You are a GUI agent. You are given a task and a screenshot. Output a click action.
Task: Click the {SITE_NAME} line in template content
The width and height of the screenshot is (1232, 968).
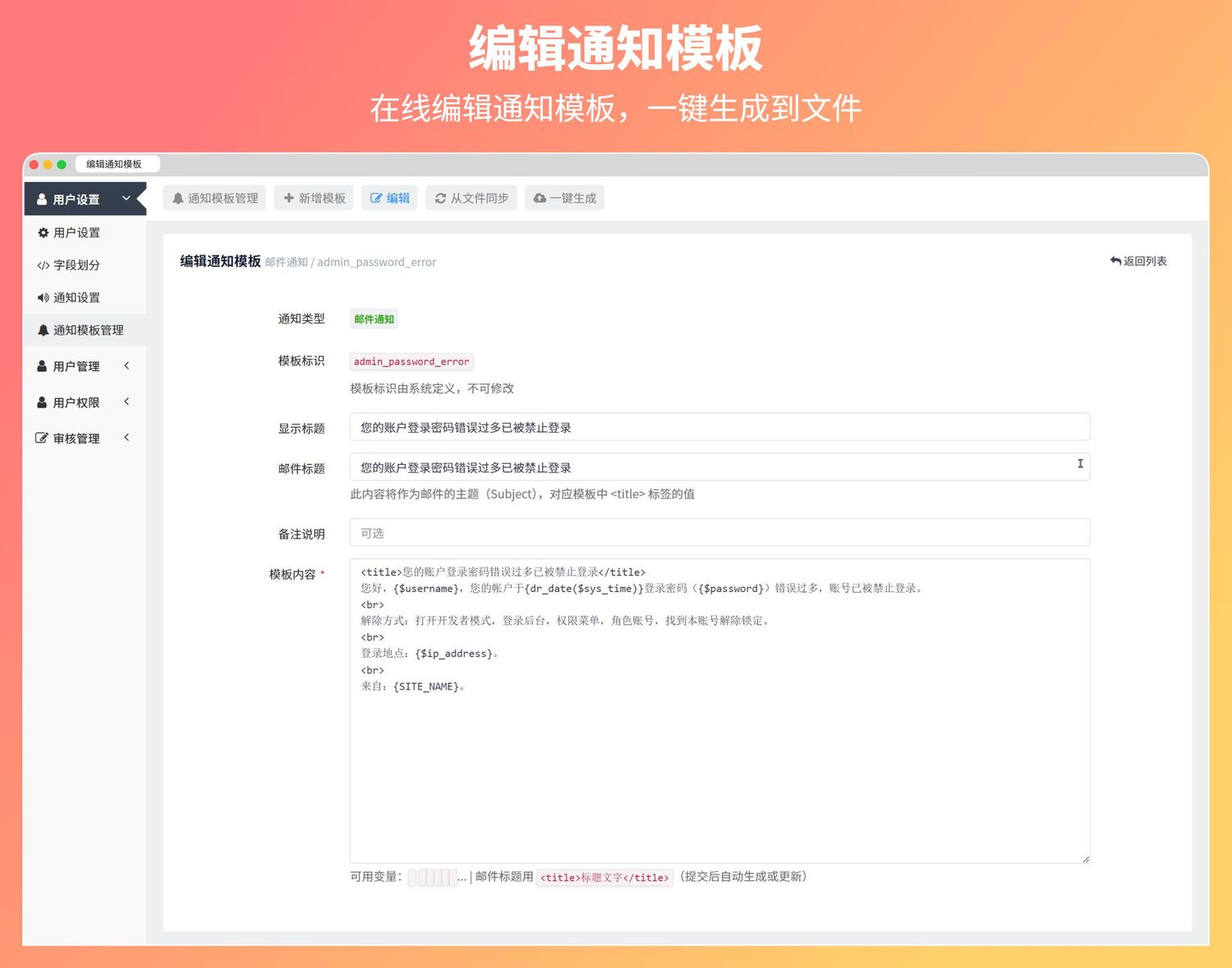tap(414, 686)
